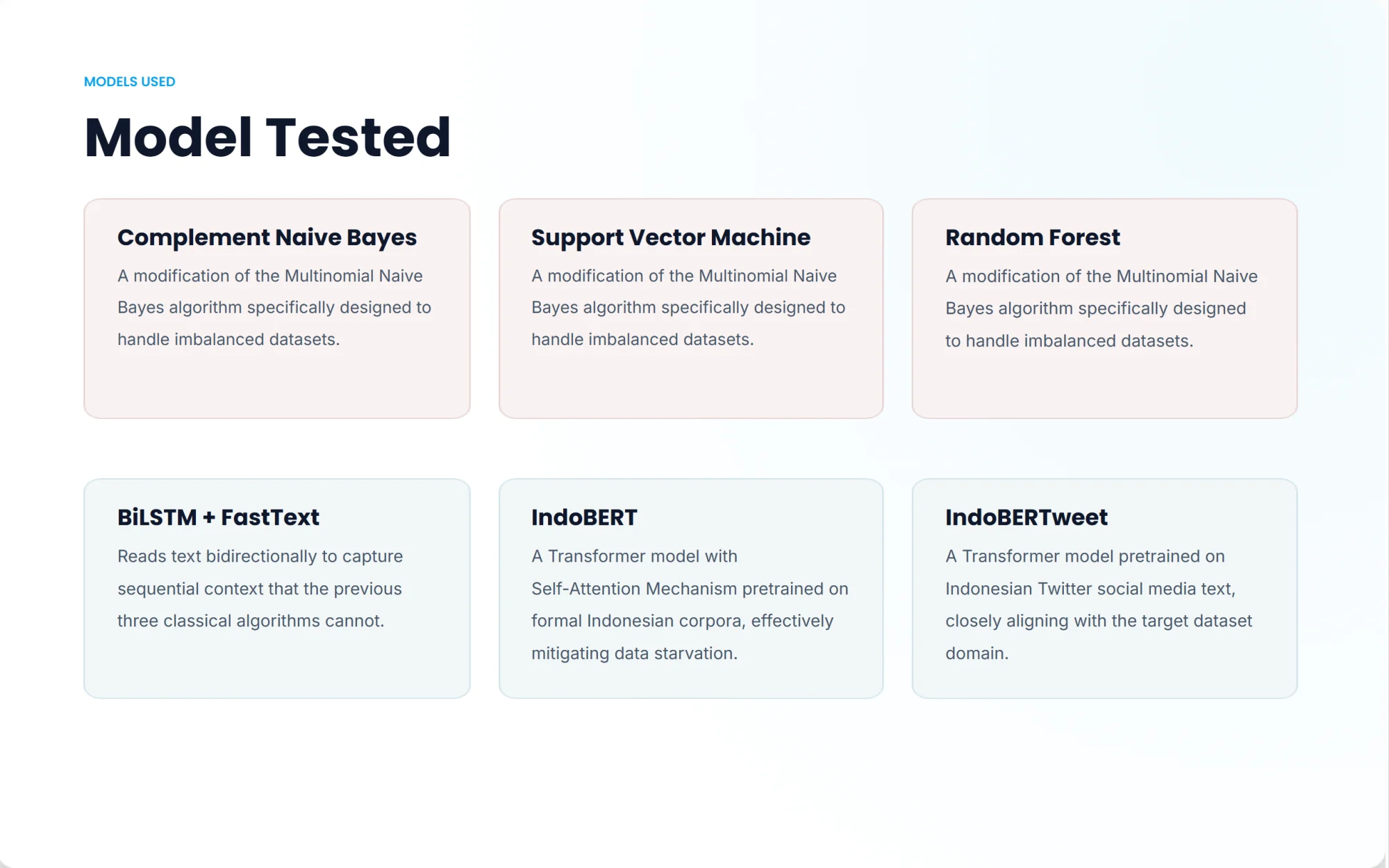
Task: Click the BiLSTM + FastText card title
Action: click(x=218, y=517)
